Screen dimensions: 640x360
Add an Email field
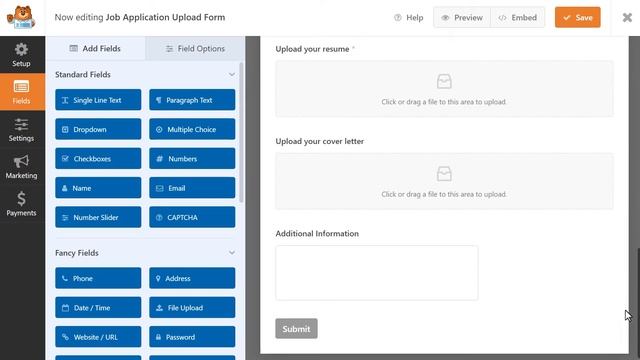pos(192,188)
